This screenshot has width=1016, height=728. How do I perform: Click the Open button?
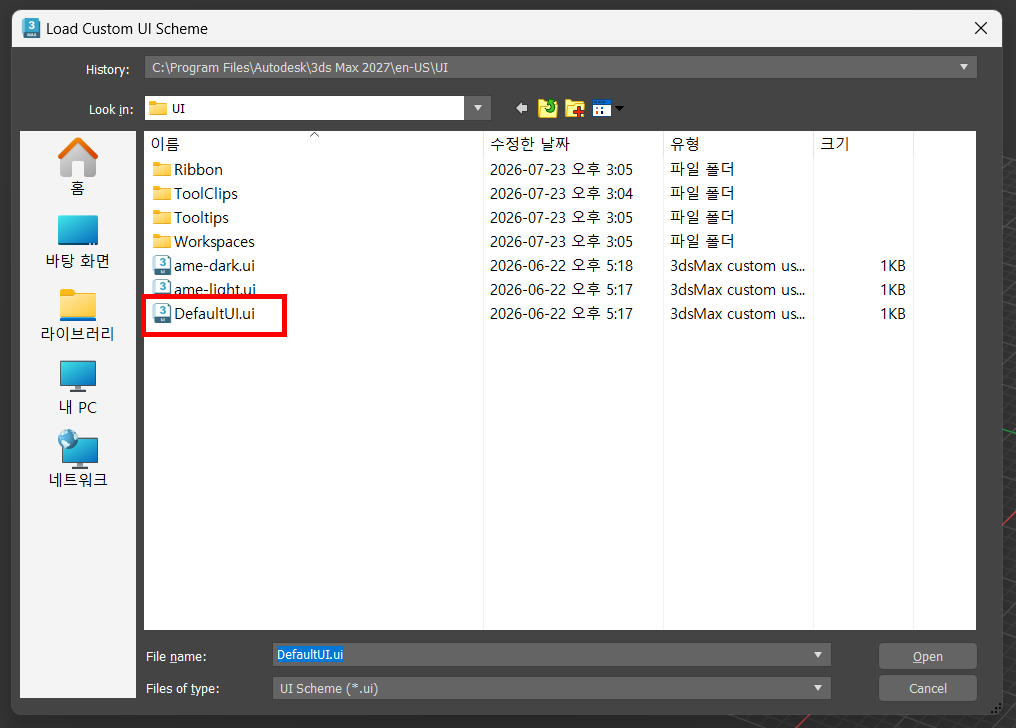pyautogui.click(x=927, y=656)
